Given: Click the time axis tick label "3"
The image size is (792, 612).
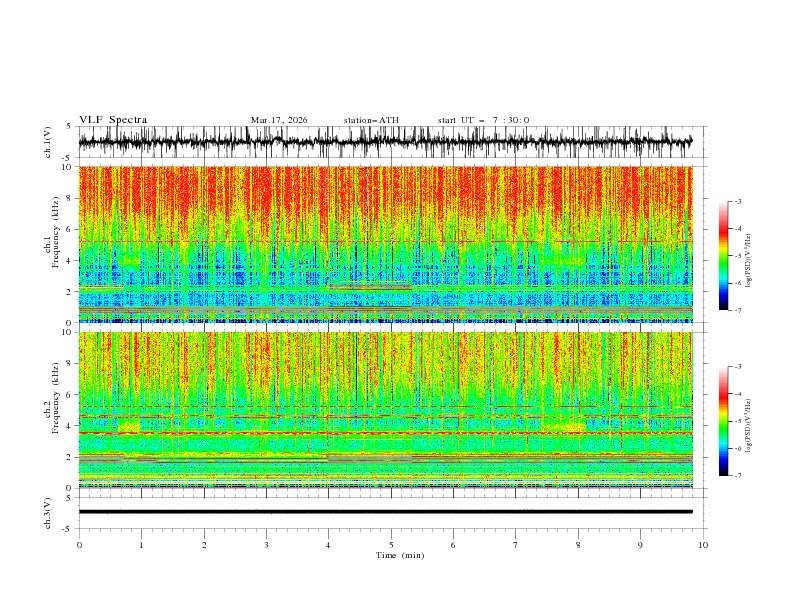Looking at the screenshot, I should (x=266, y=545).
